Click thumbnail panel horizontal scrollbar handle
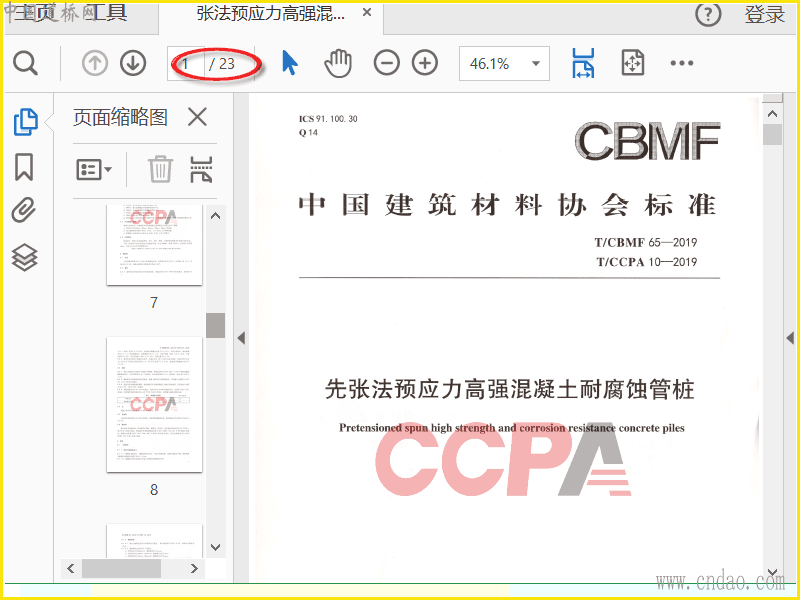The image size is (800, 600). [121, 568]
